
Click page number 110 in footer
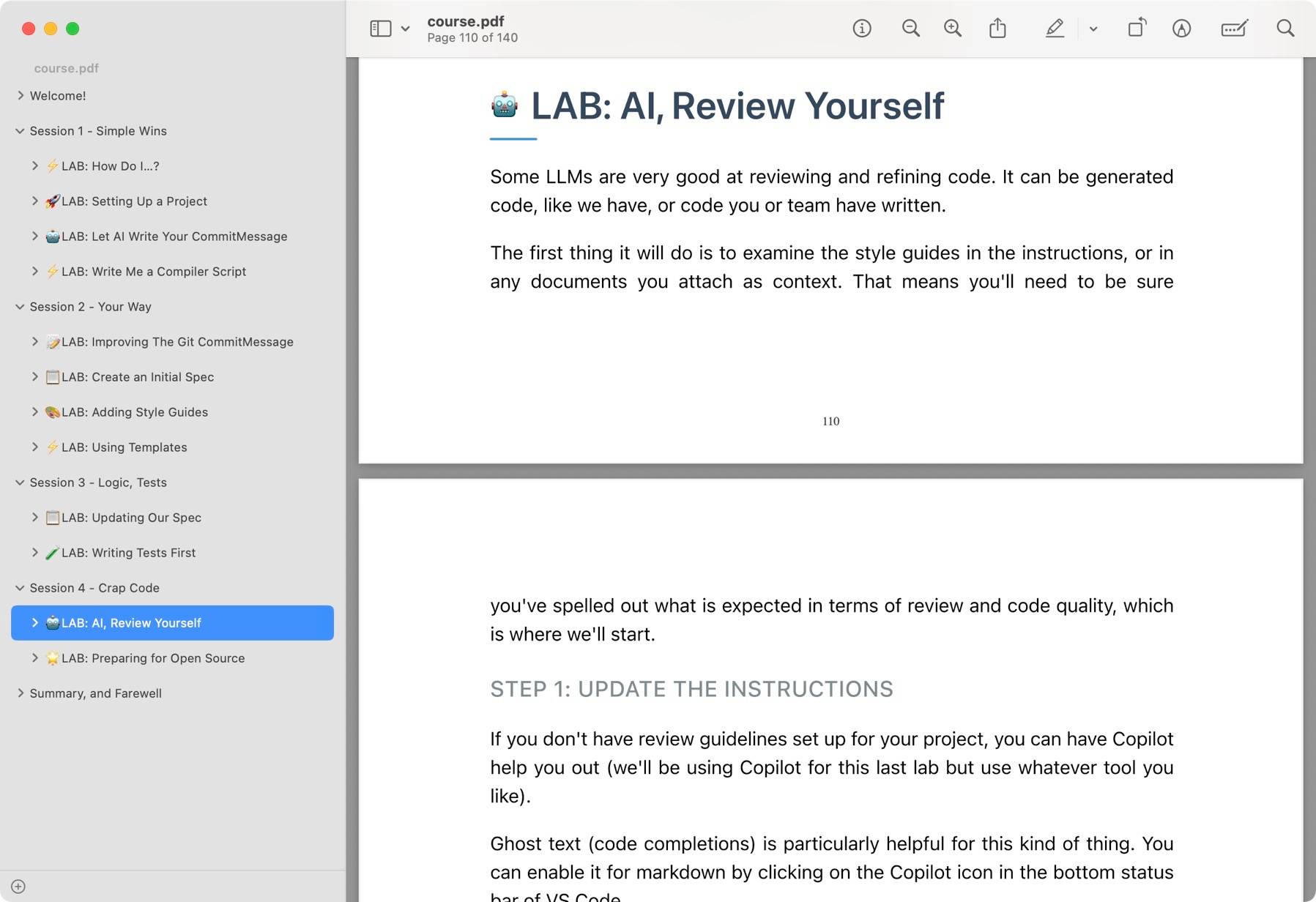pyautogui.click(x=830, y=421)
